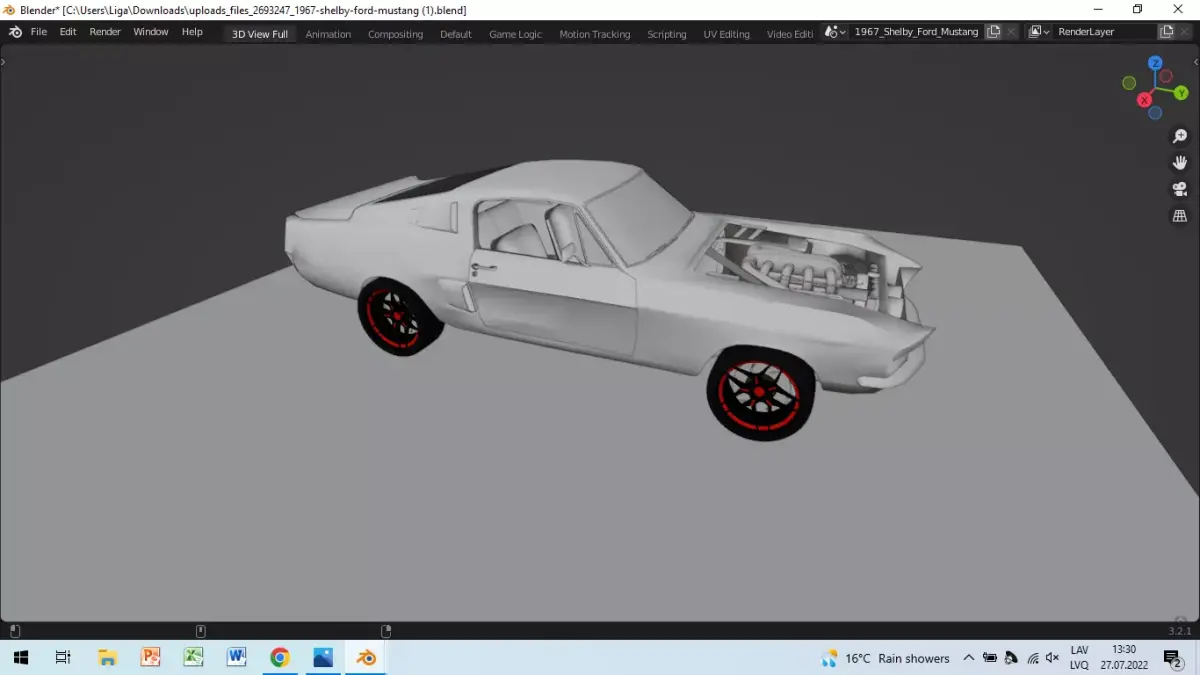1200x675 pixels.
Task: Click the red X axis on the gizmo
Action: (x=1145, y=100)
